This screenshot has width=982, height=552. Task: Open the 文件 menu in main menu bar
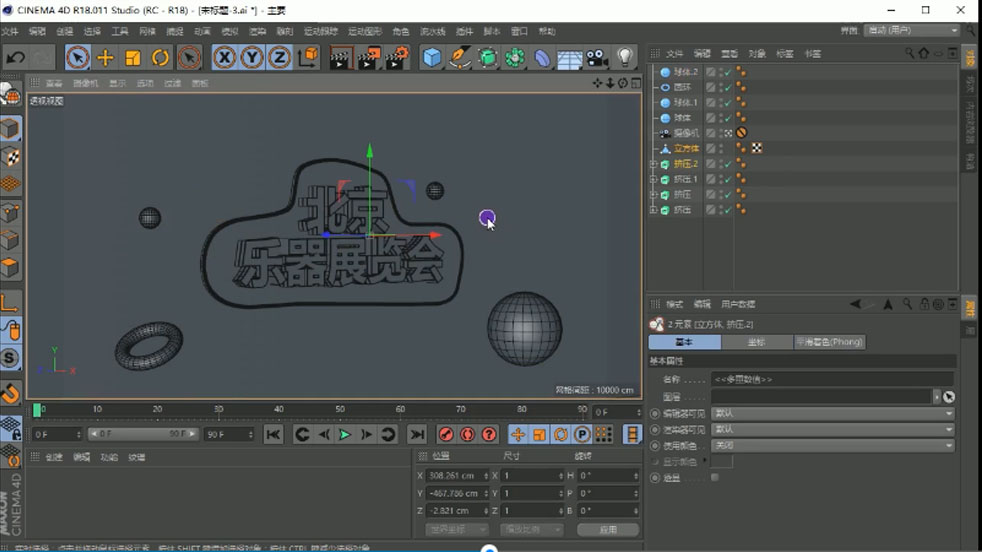[10, 31]
